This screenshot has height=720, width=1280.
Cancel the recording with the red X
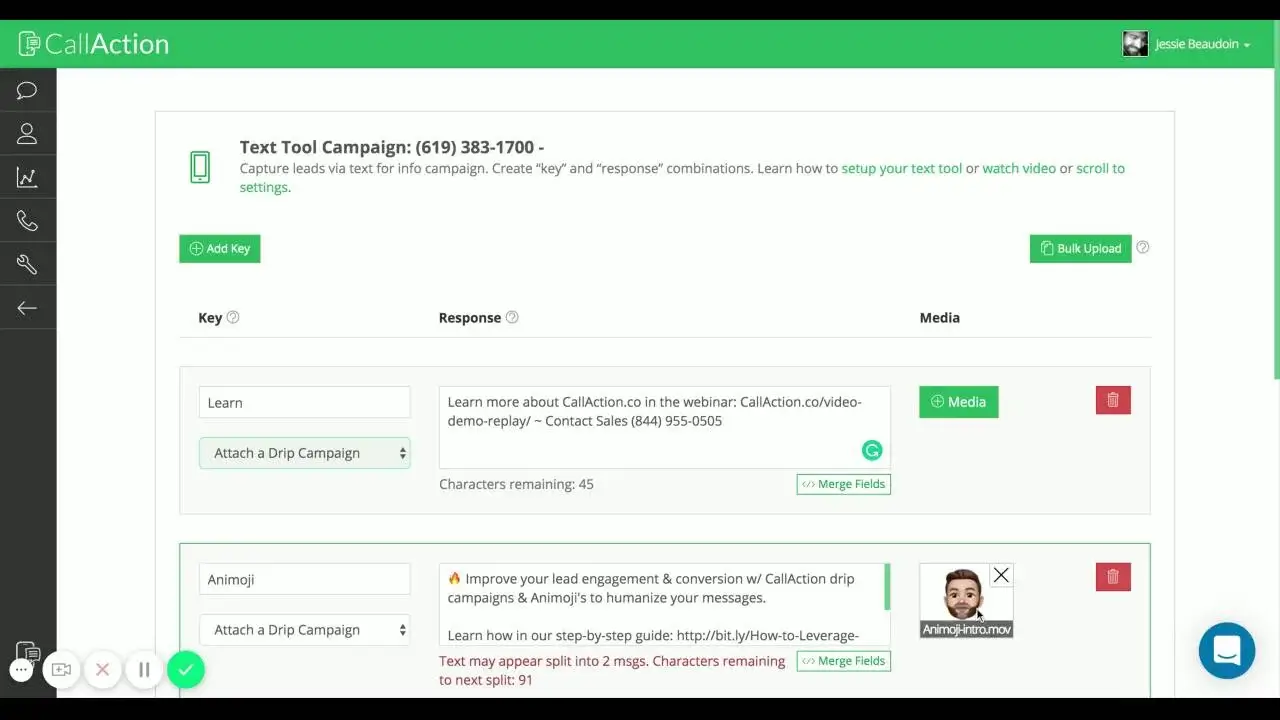[x=102, y=670]
